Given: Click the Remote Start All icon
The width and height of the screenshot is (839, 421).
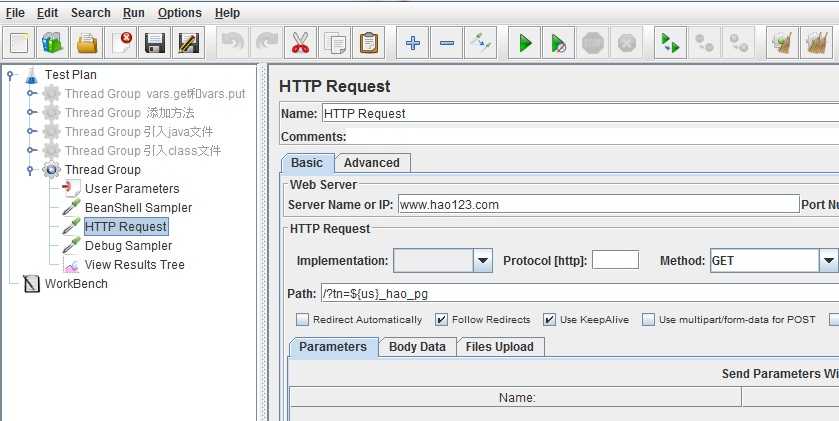Looking at the screenshot, I should click(x=670, y=43).
